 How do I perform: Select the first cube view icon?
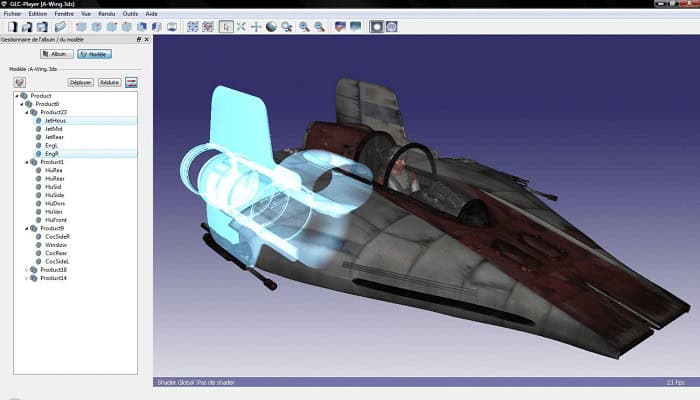[x=81, y=27]
